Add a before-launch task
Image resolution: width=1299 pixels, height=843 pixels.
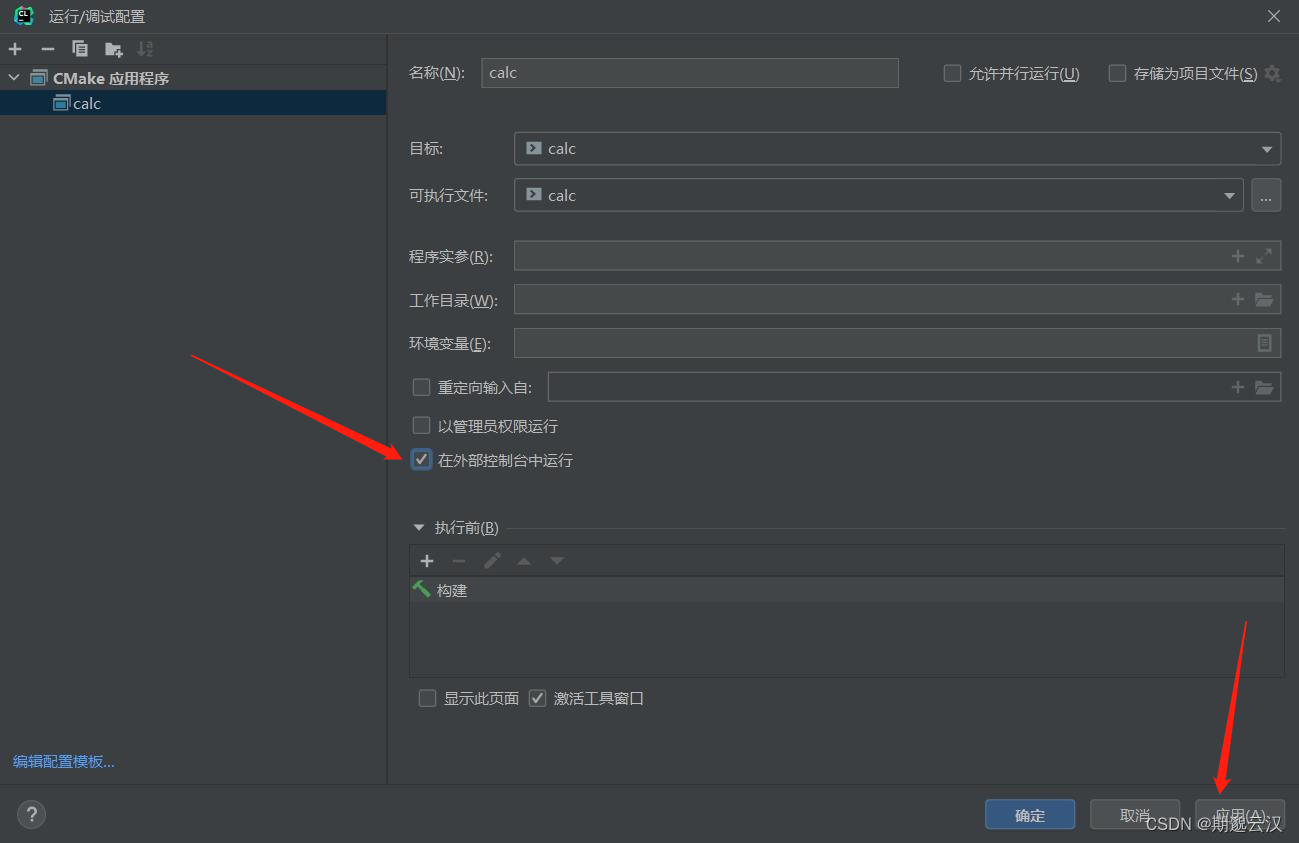pos(427,561)
